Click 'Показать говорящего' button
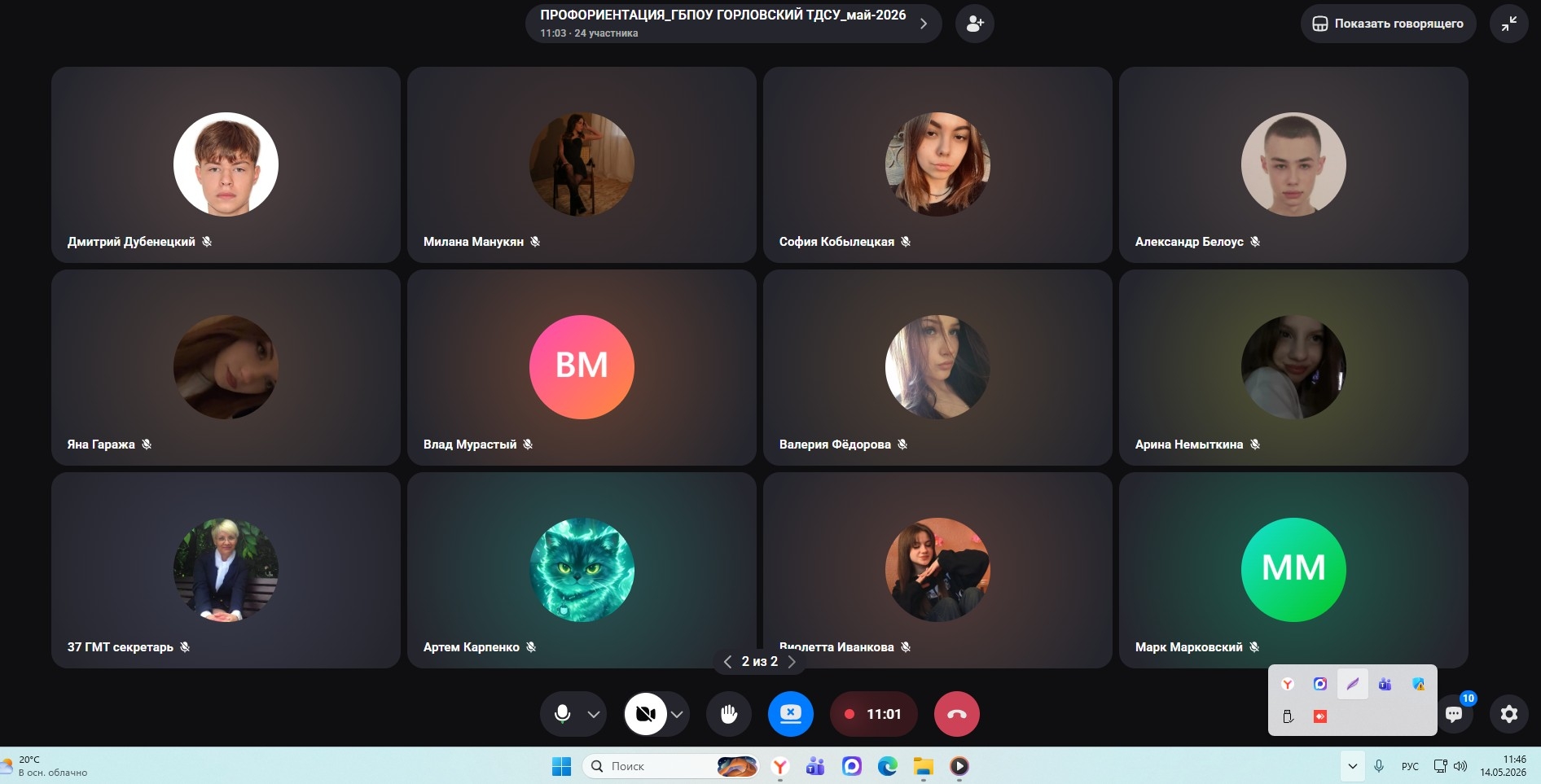Screen dimensions: 1541x784 point(1388,24)
